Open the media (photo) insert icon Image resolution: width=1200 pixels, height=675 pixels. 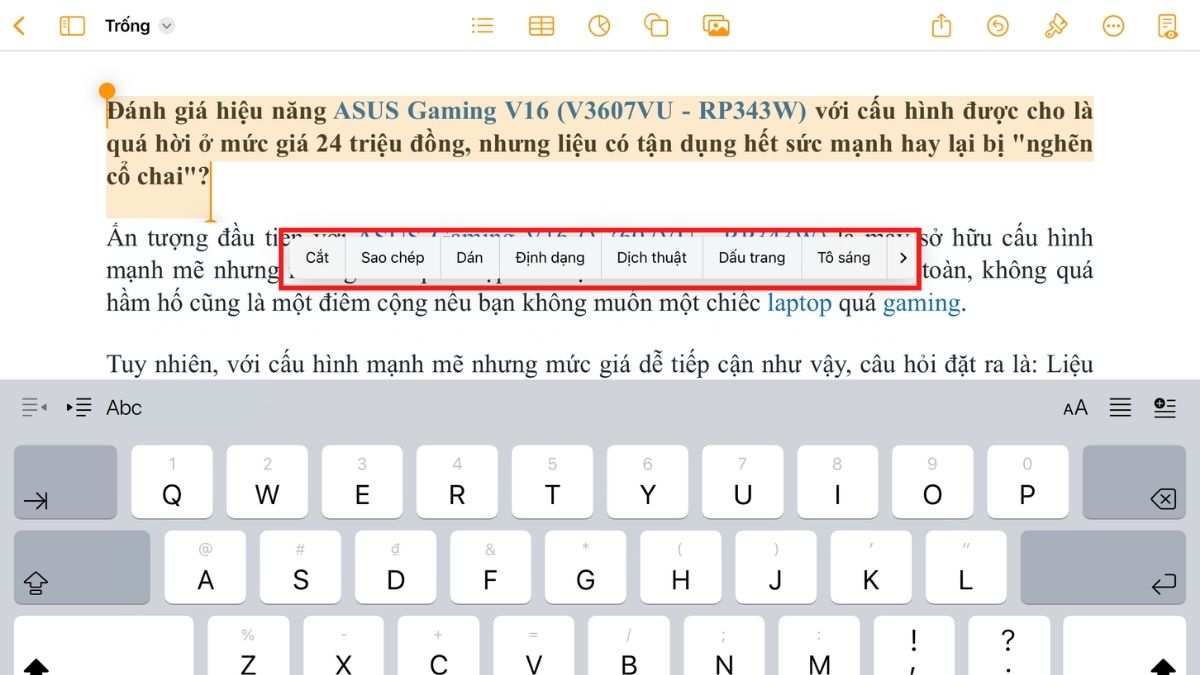click(x=716, y=26)
